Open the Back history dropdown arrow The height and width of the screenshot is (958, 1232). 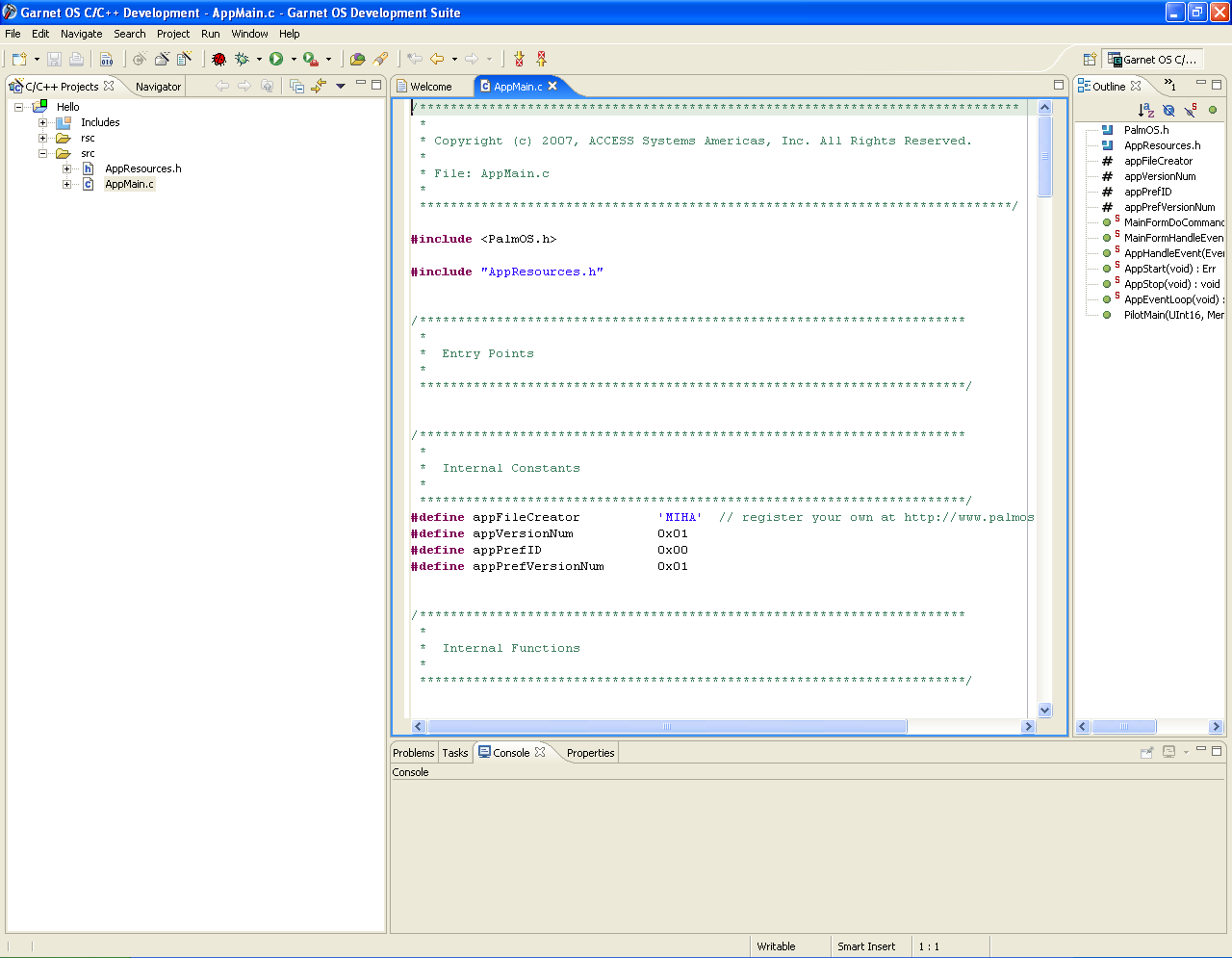(454, 59)
